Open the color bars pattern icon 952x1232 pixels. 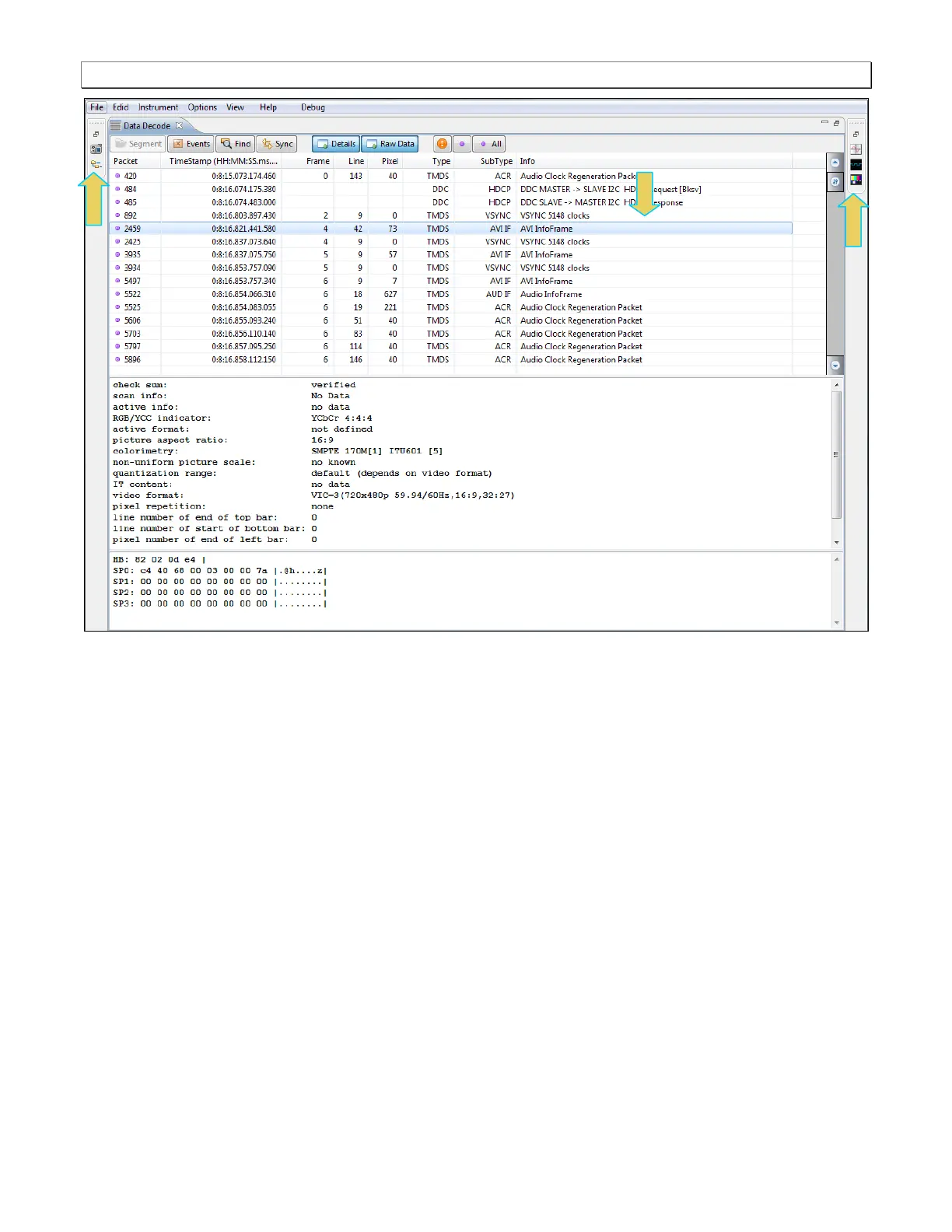pos(856,180)
